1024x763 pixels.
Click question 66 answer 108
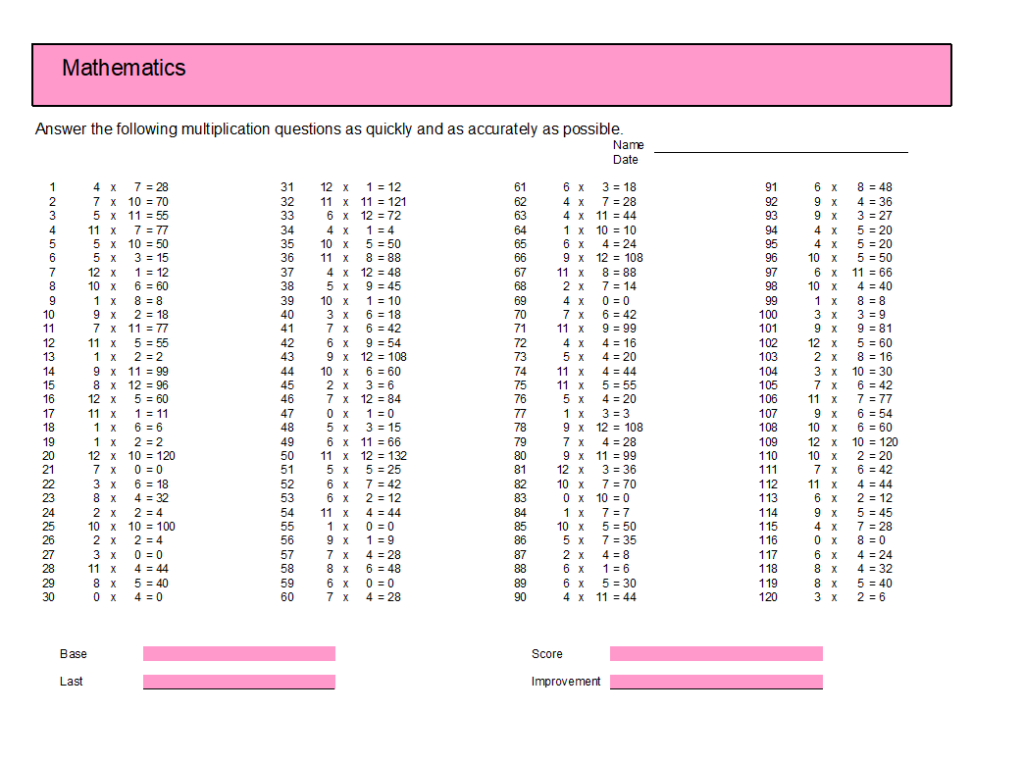tap(631, 258)
